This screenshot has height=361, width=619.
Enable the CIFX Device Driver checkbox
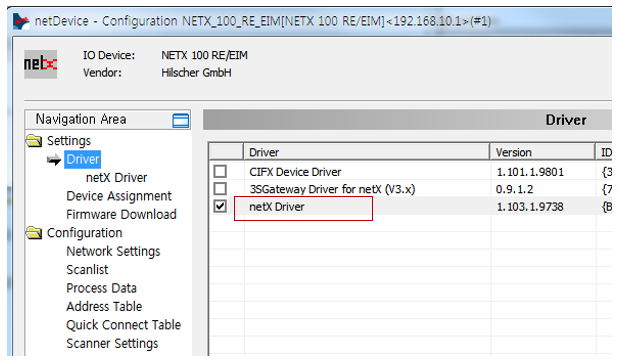[x=220, y=171]
